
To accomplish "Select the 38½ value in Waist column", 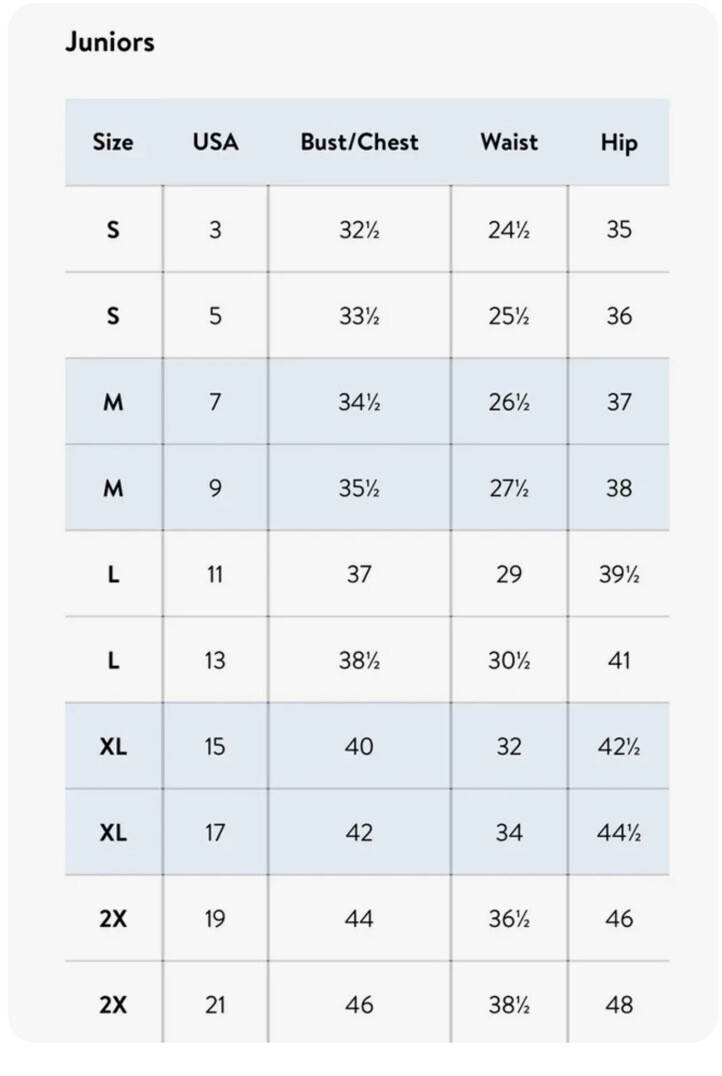I will point(509,1004).
